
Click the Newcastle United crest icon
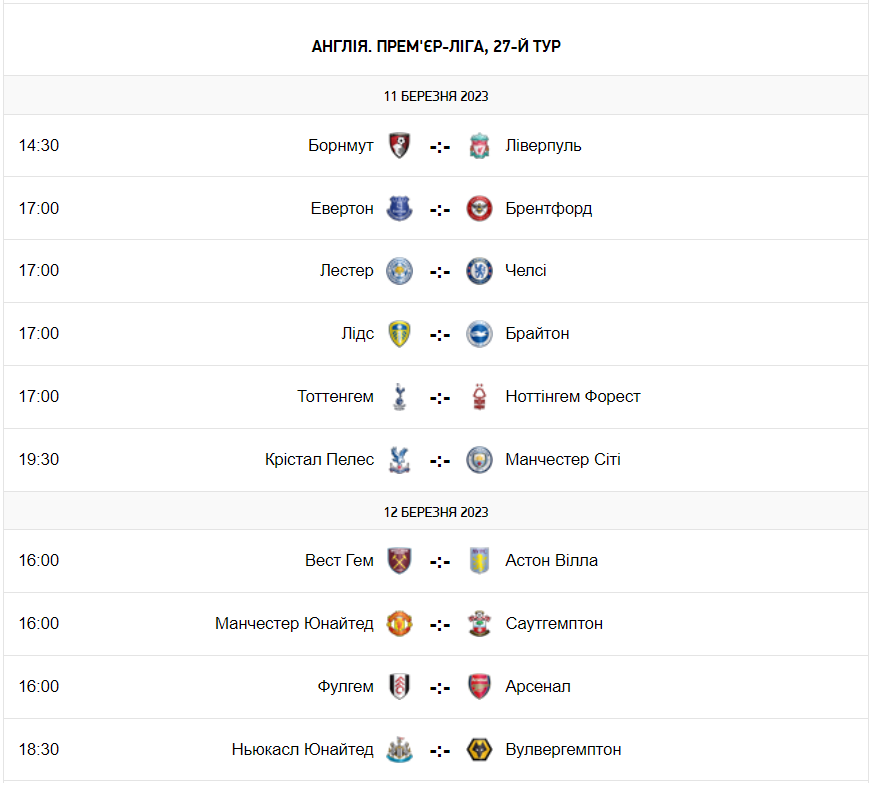click(x=400, y=750)
